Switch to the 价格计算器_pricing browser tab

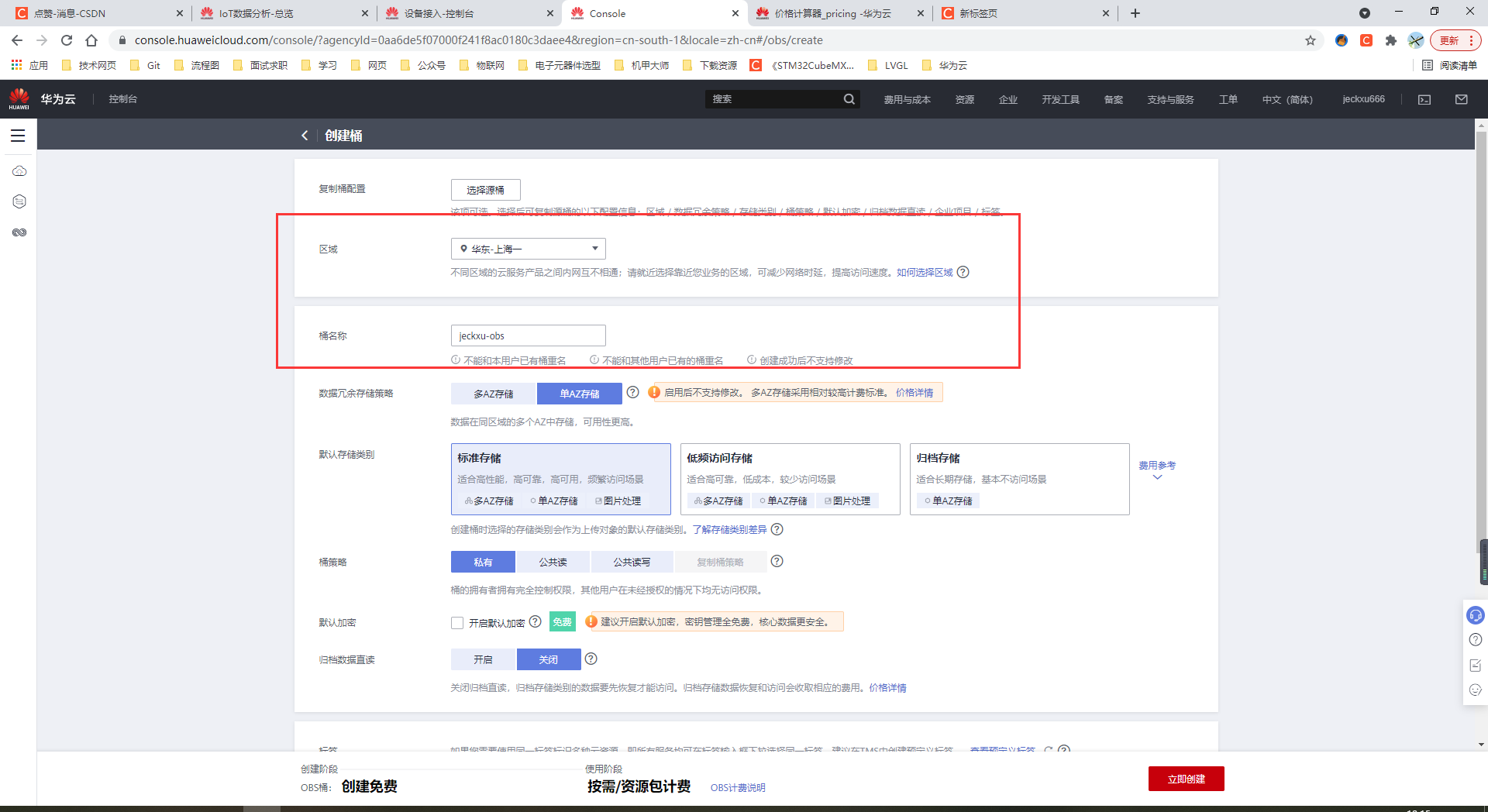click(x=839, y=13)
